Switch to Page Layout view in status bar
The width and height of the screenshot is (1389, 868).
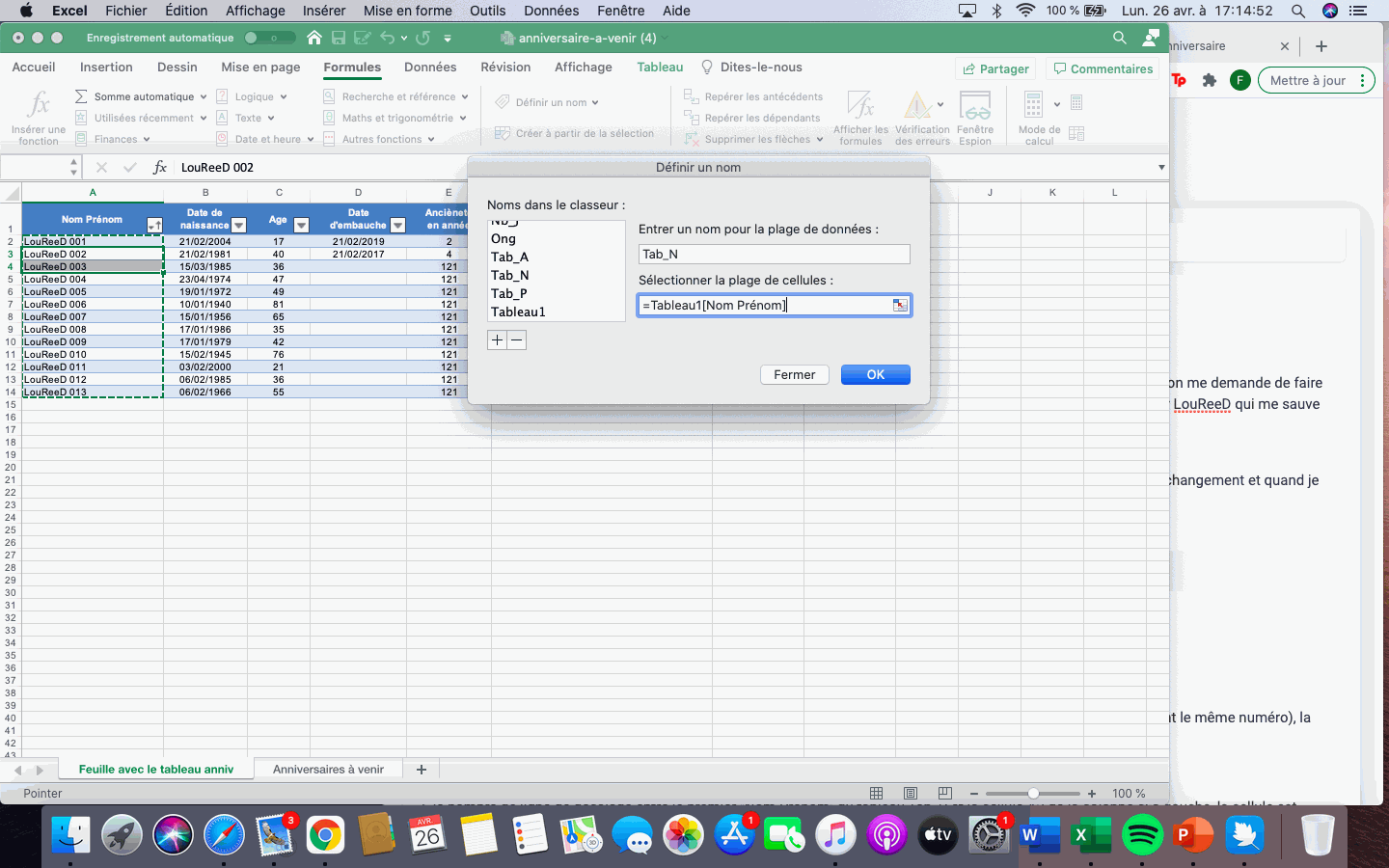point(911,793)
